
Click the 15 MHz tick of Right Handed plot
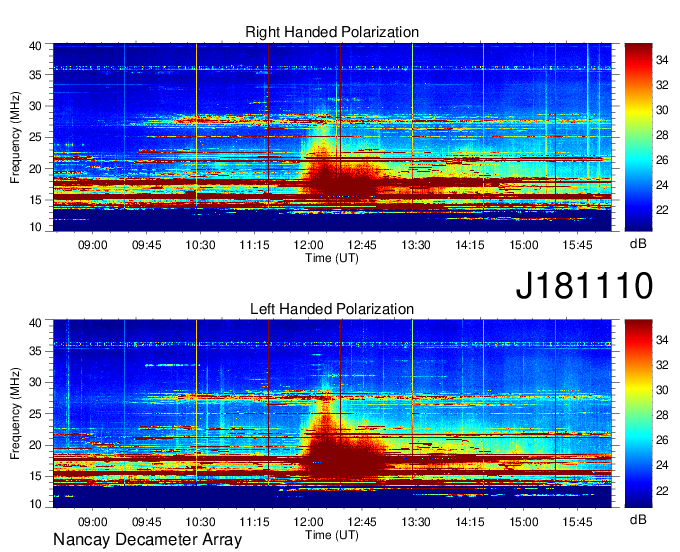[35, 200]
